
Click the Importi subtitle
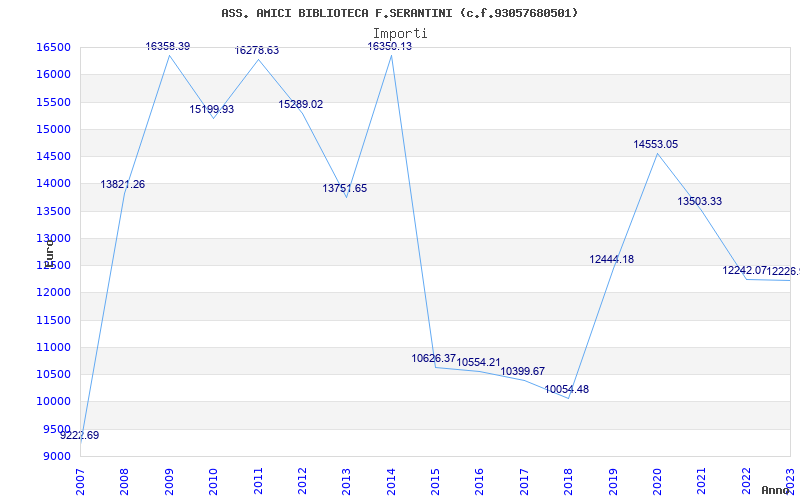[x=400, y=34]
